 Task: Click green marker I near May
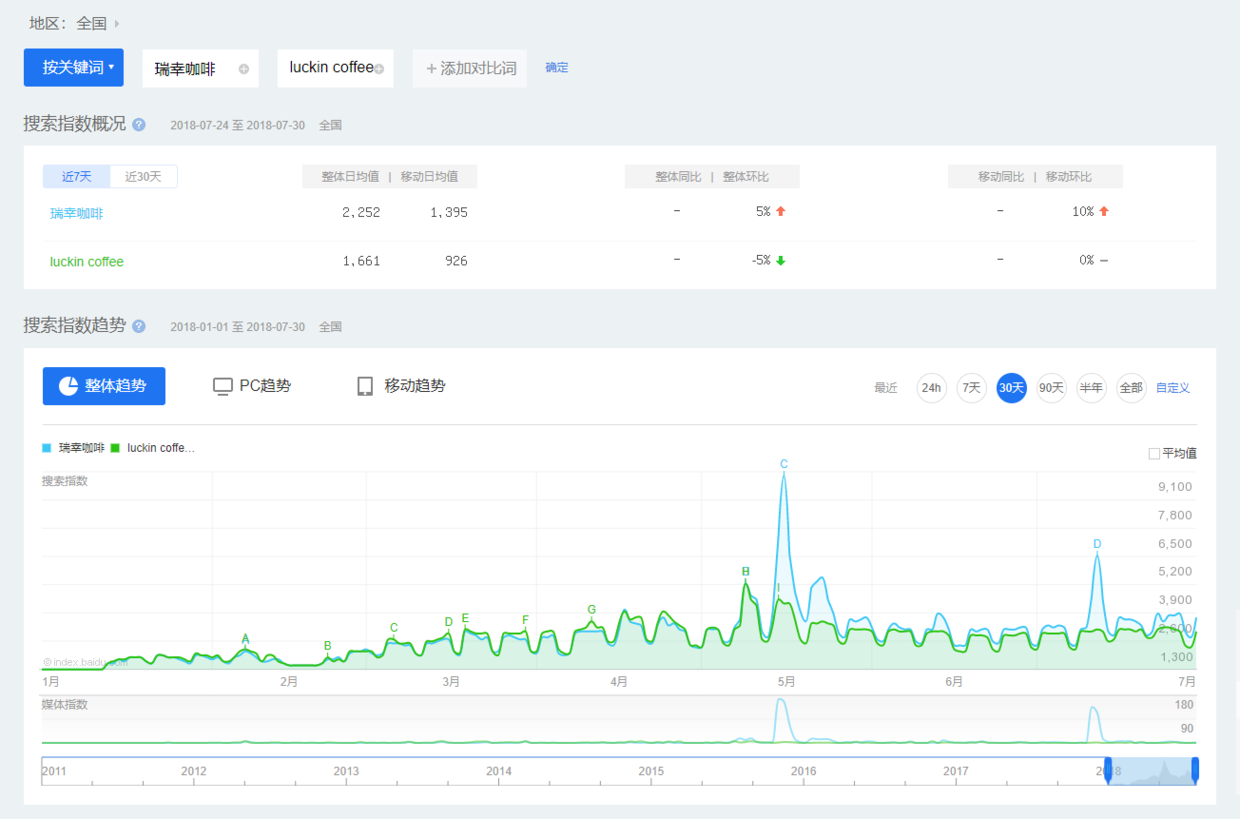[778, 588]
